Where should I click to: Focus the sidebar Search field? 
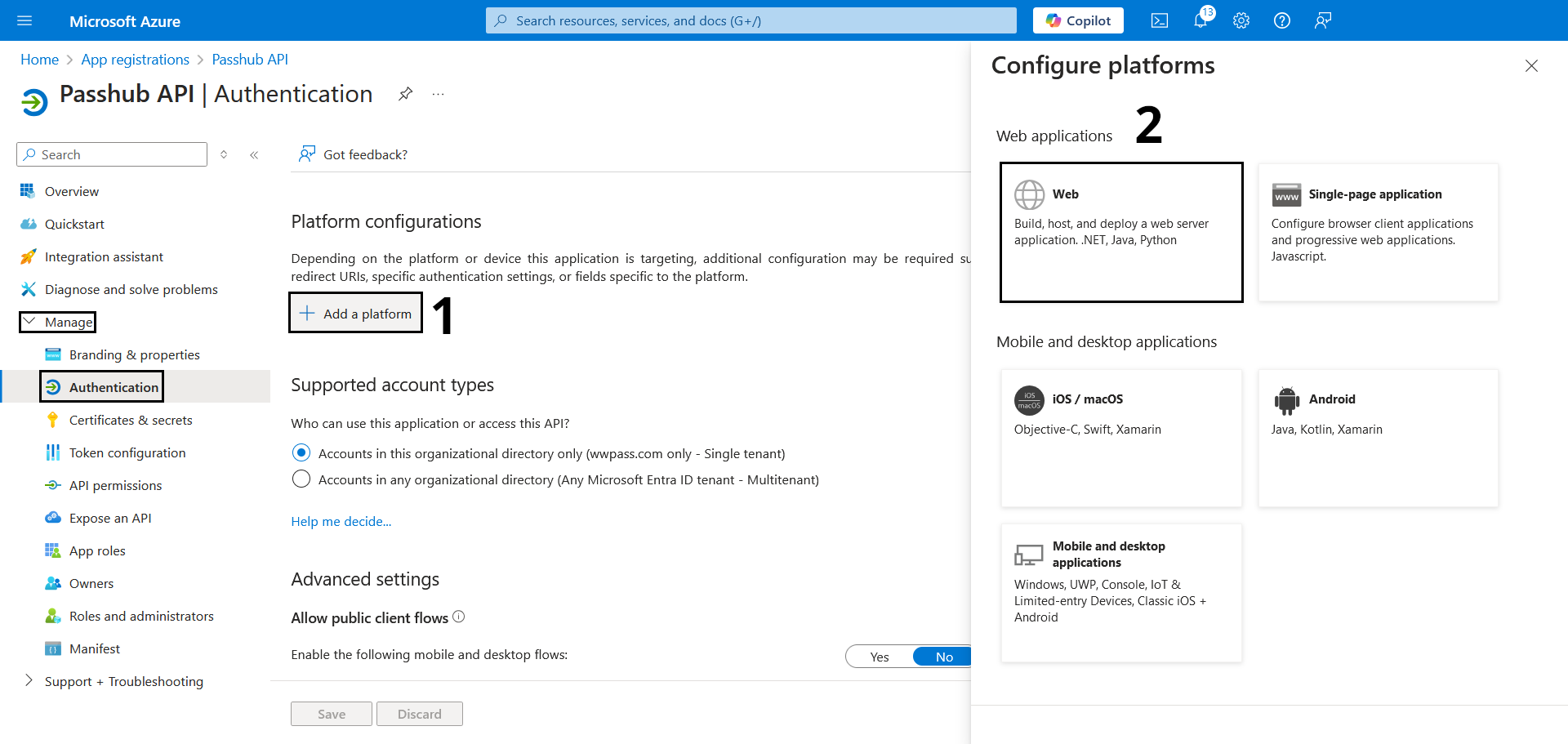pyautogui.click(x=112, y=154)
